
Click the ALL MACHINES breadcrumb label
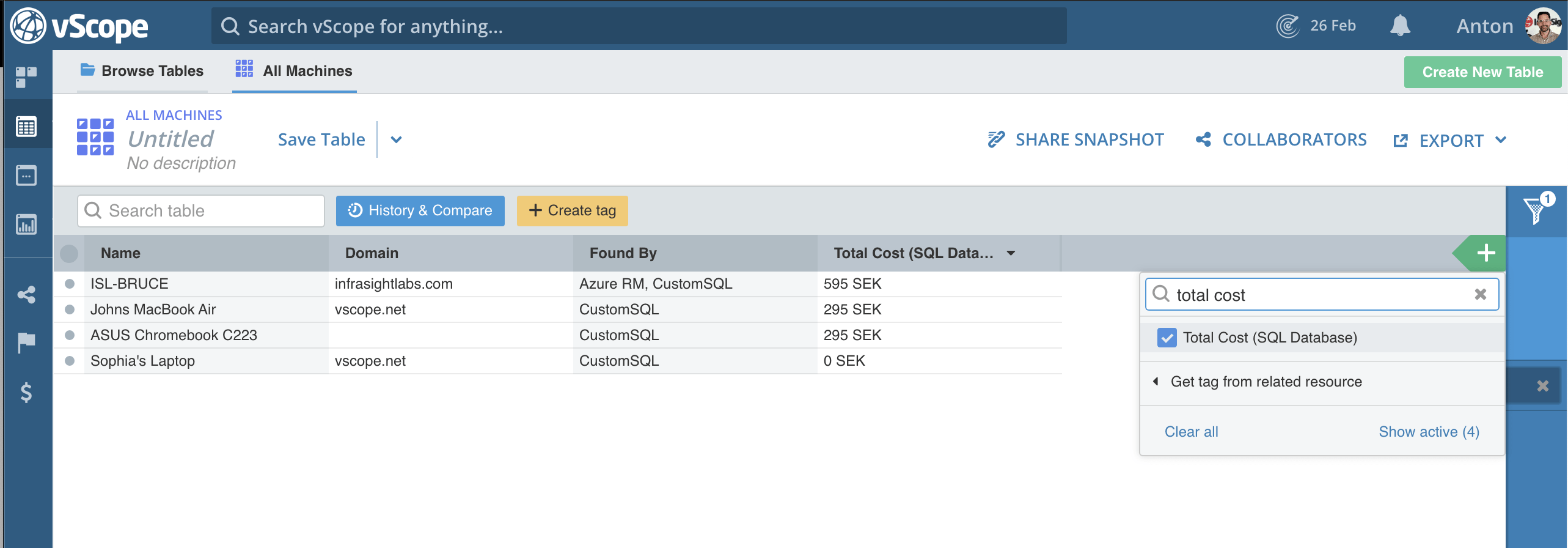pos(174,115)
